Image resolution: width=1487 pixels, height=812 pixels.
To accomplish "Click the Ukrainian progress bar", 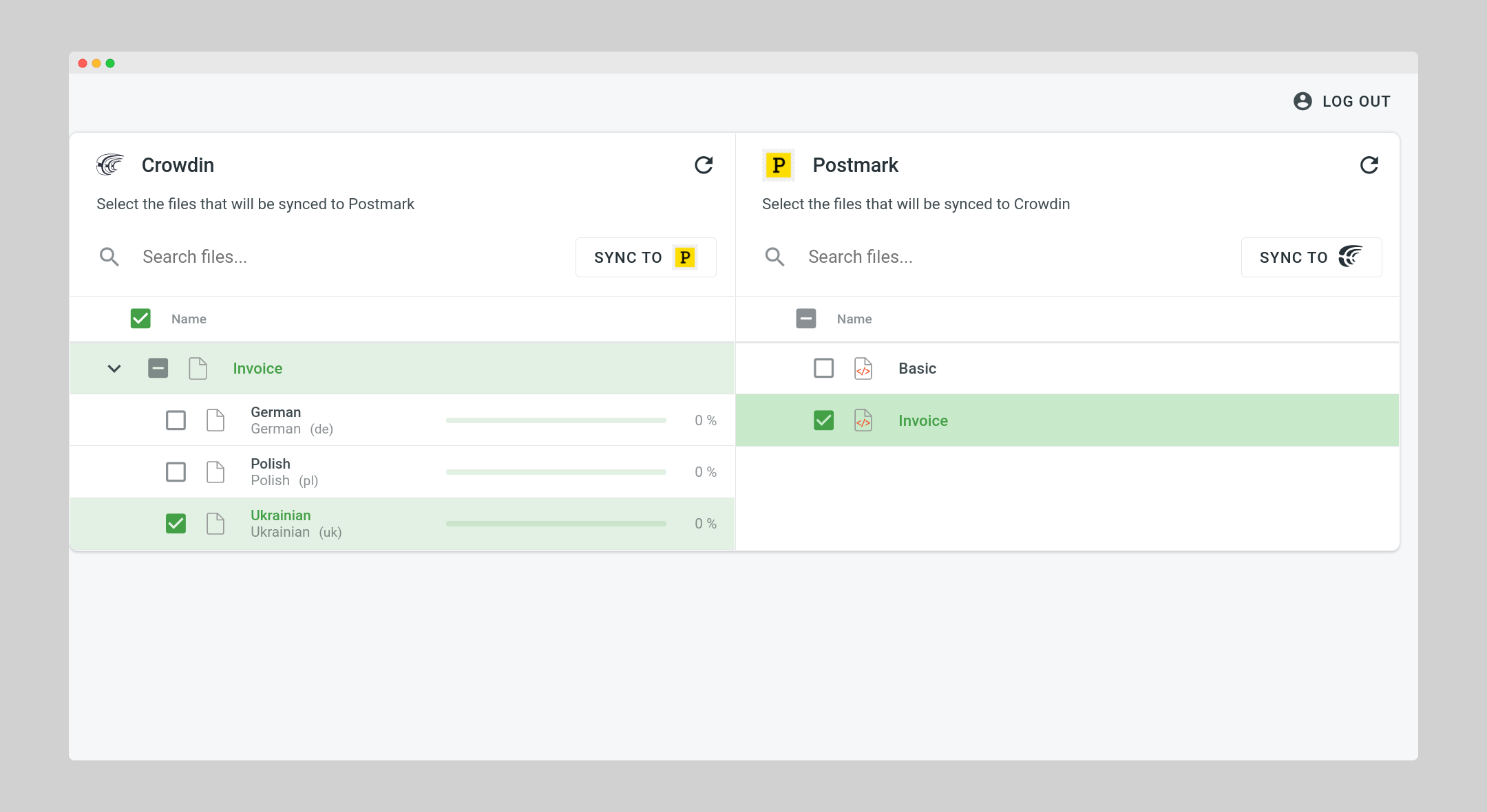I will pos(556,524).
